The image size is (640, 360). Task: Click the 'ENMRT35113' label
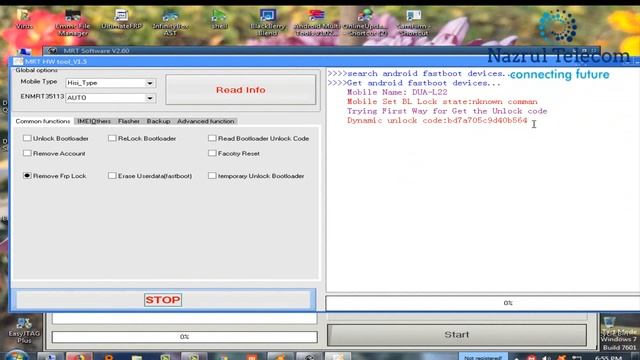coord(42,97)
